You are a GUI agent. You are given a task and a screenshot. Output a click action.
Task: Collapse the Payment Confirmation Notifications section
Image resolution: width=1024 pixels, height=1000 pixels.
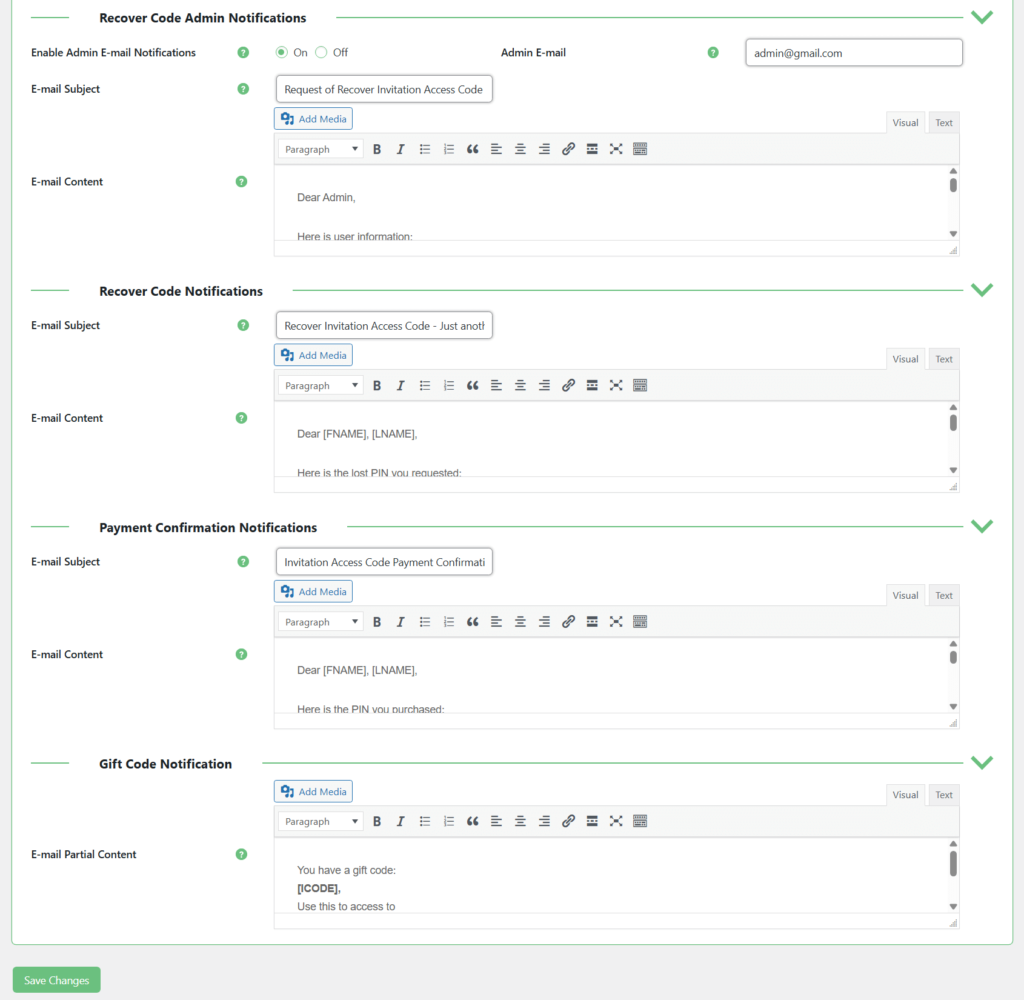982,525
